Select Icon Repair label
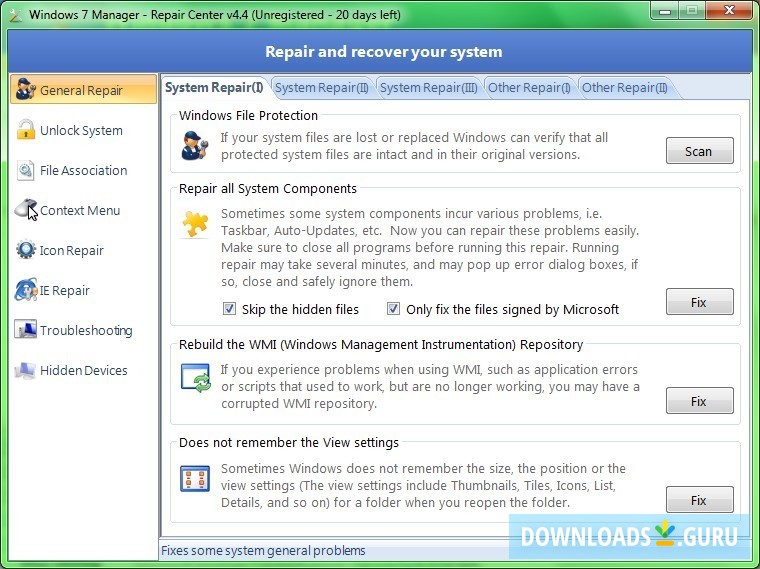The width and height of the screenshot is (760, 569). (x=72, y=251)
